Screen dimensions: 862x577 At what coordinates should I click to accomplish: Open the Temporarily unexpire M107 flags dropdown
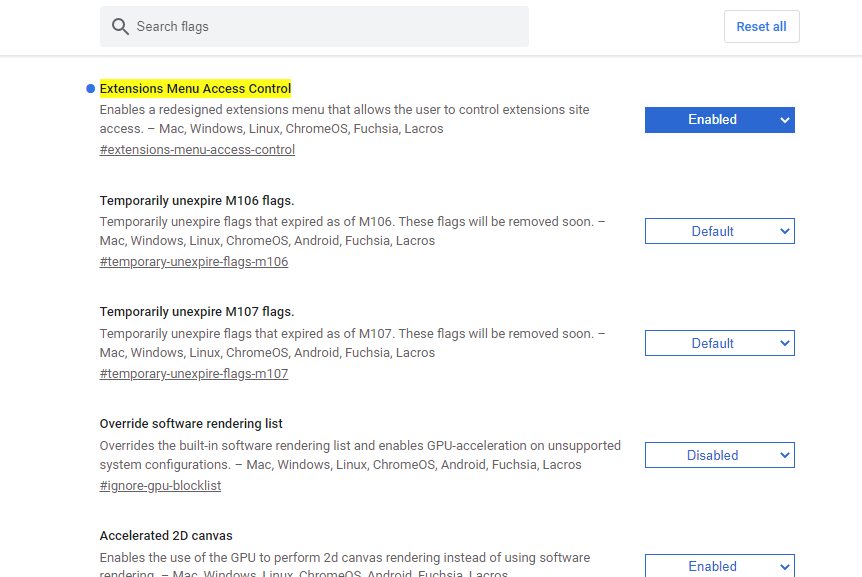pos(719,344)
